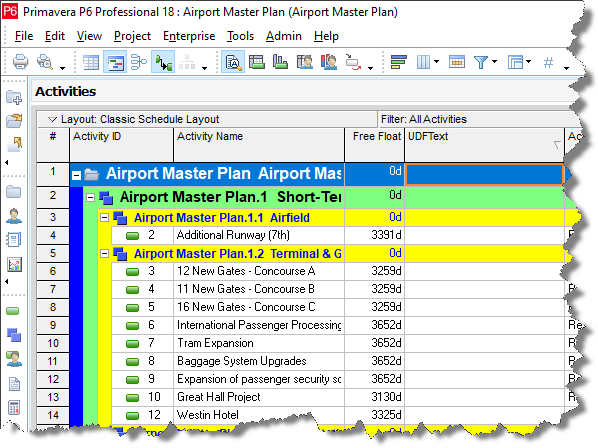
Task: Click the Print icon in toolbar
Action: [20, 62]
